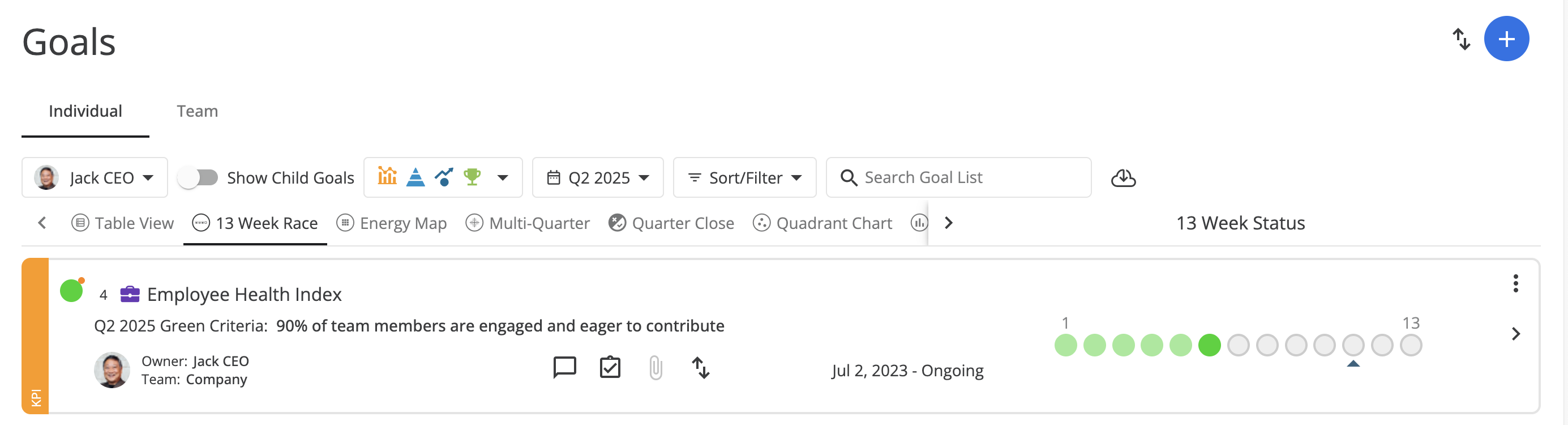This screenshot has height=425, width=1568.
Task: Click the reorder arrows icon near Goals header
Action: click(x=1461, y=39)
